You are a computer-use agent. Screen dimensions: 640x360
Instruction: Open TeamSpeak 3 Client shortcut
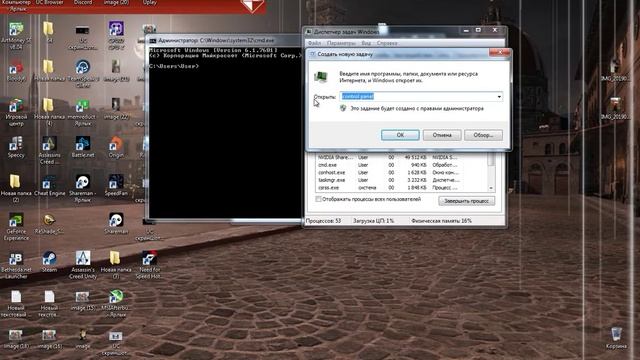tap(82, 73)
